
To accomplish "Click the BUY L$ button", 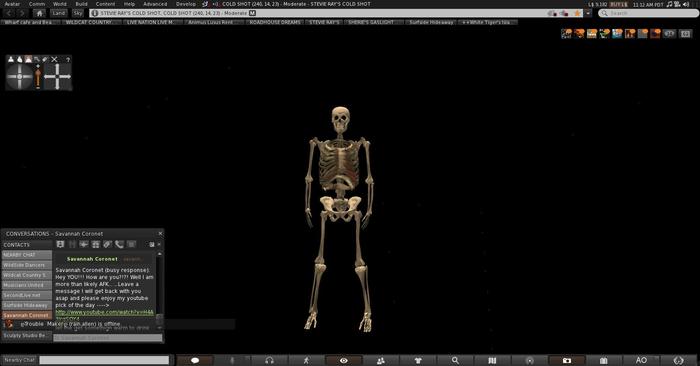I will [618, 4].
